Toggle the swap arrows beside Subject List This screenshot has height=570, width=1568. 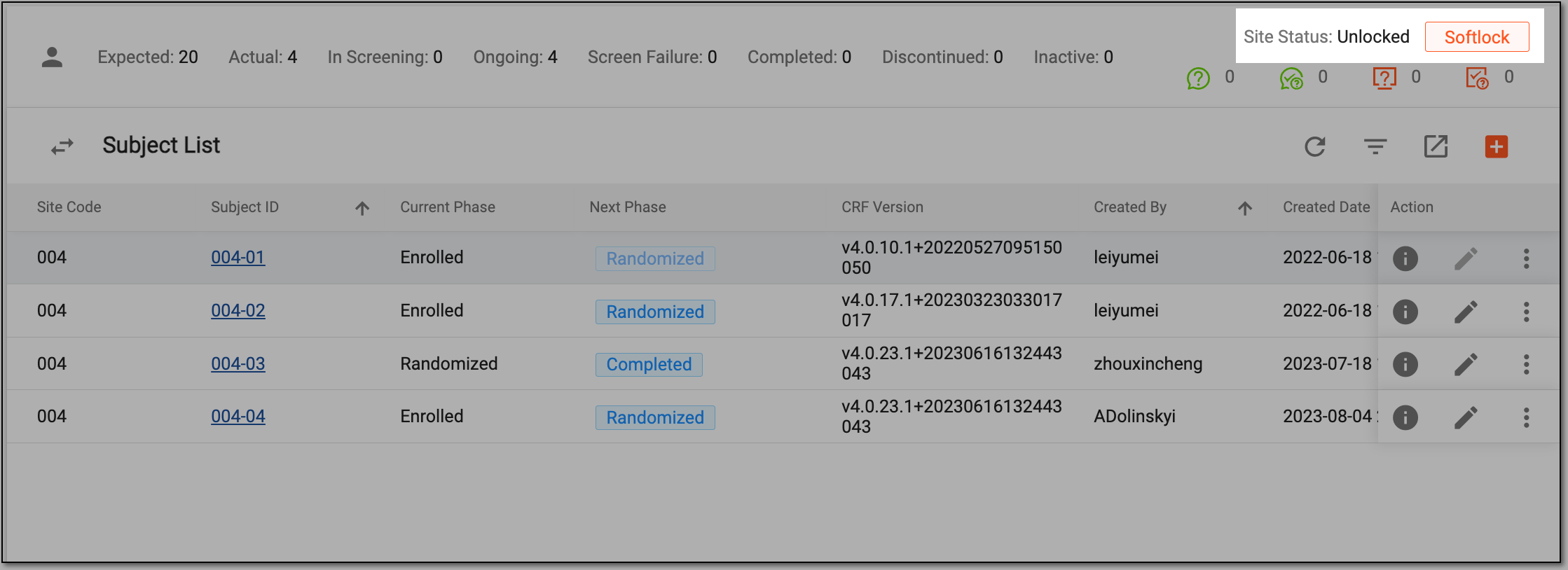point(62,146)
